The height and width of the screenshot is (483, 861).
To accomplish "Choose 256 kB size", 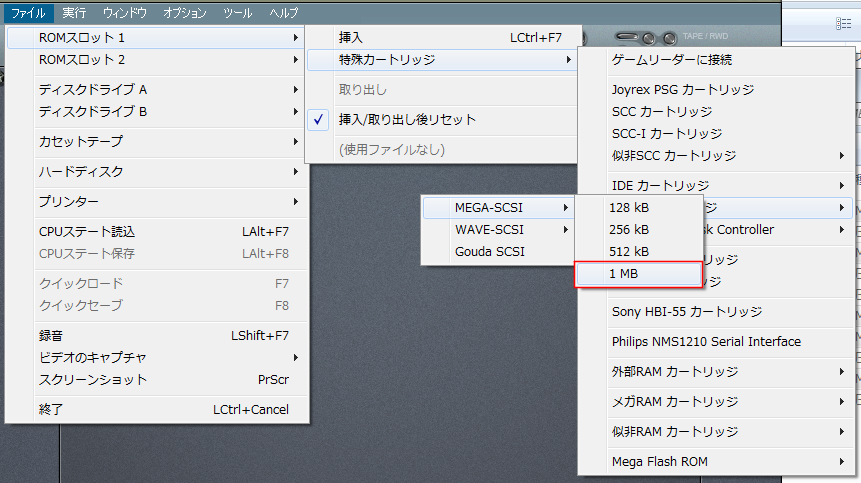I will point(639,229).
